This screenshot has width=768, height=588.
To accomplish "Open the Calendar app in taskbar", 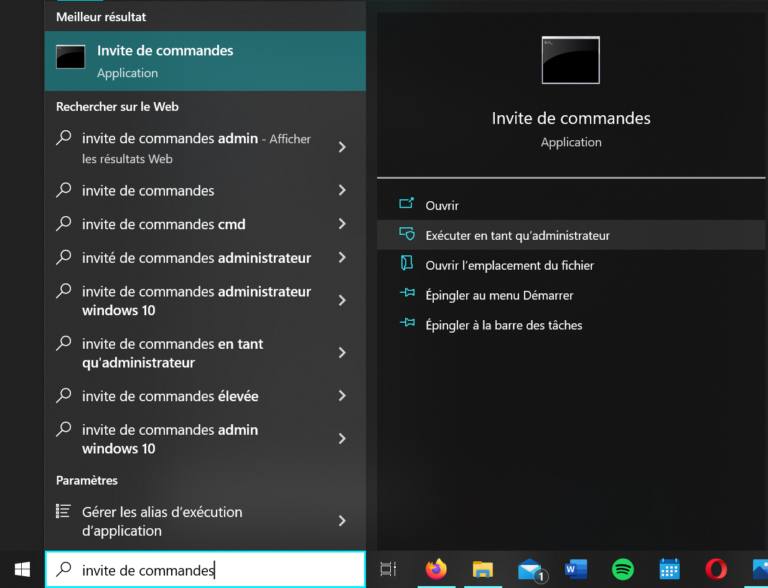I will coord(669,569).
